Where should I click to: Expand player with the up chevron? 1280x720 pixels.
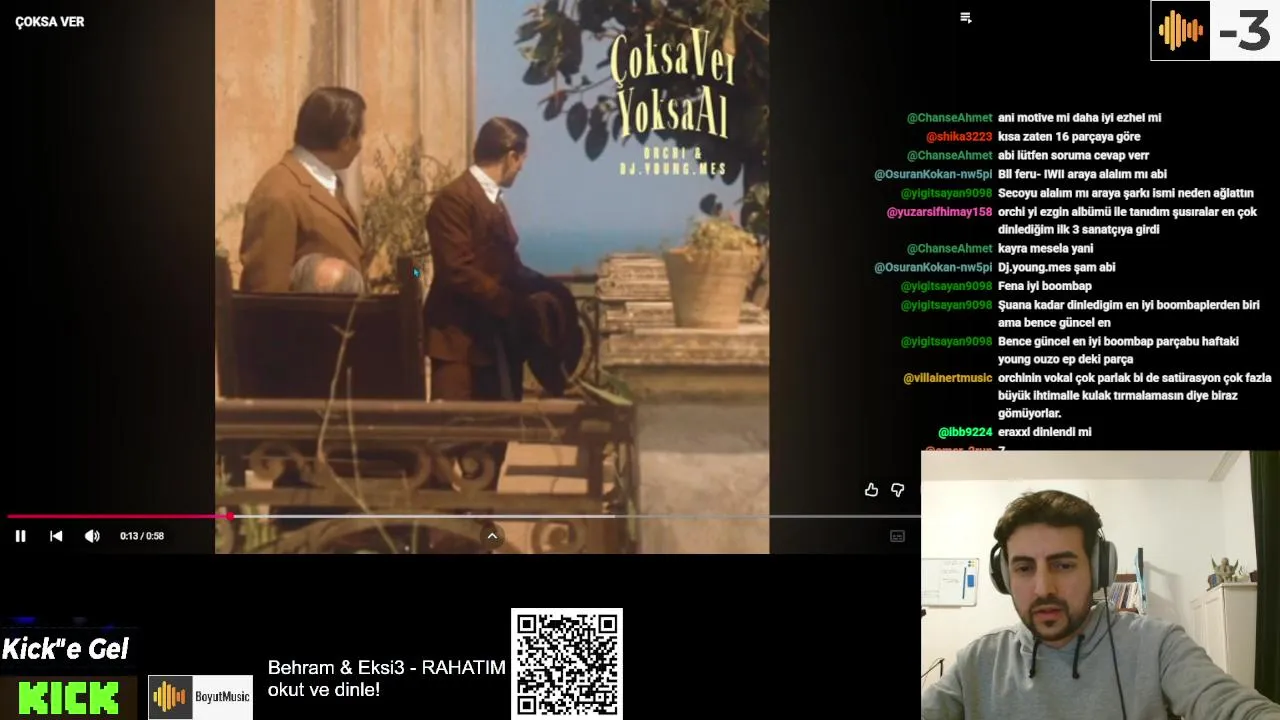coord(492,536)
